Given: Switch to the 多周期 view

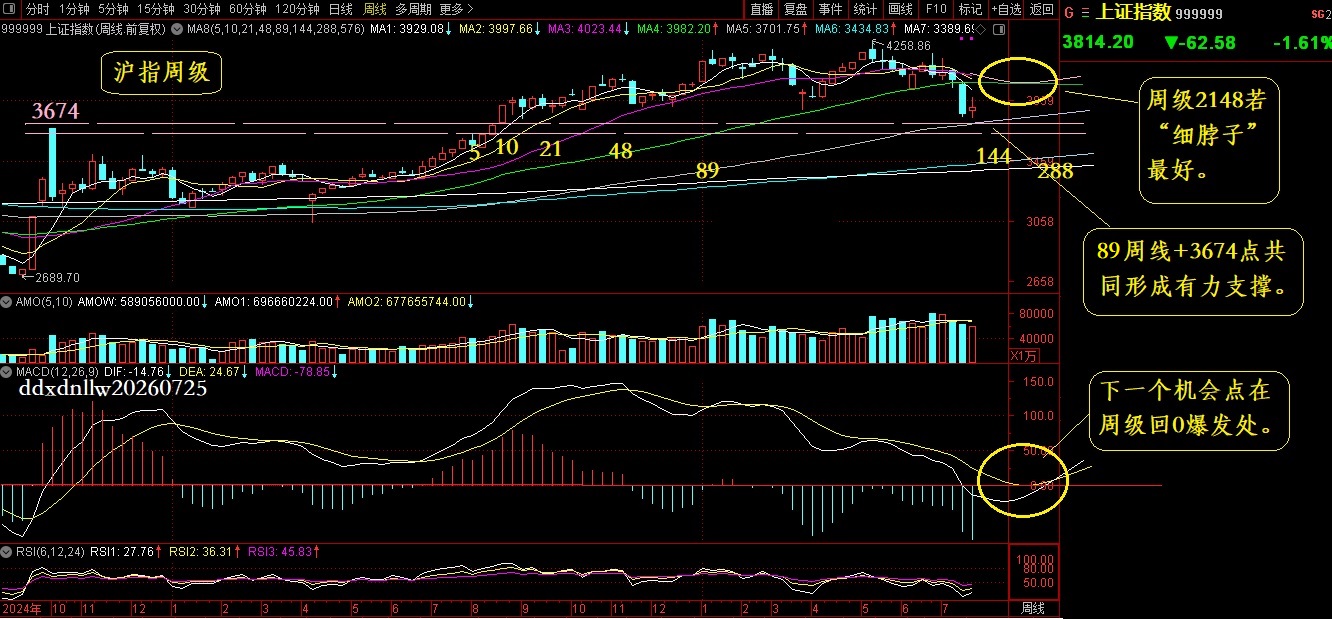Looking at the screenshot, I should click(x=413, y=9).
